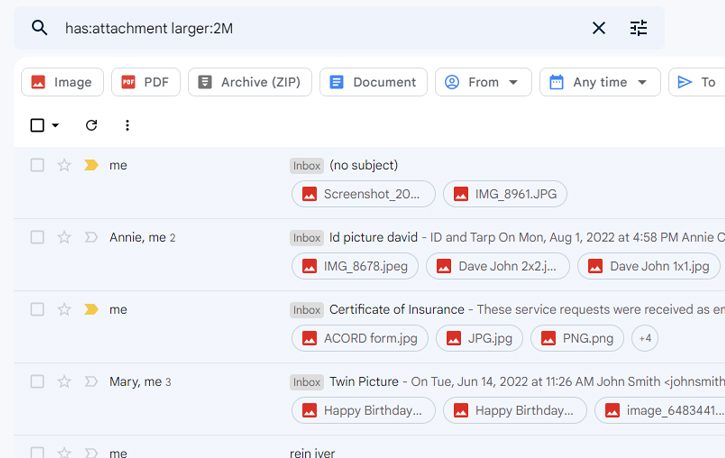Open the Any time date dropdown
Viewport: 725px width, 458px height.
[600, 82]
